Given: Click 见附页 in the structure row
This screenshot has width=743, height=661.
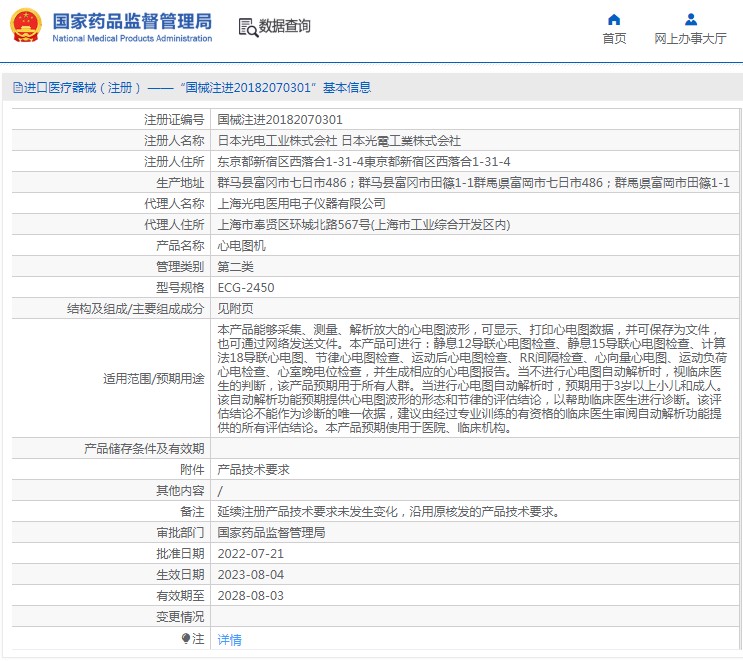Looking at the screenshot, I should (235, 309).
